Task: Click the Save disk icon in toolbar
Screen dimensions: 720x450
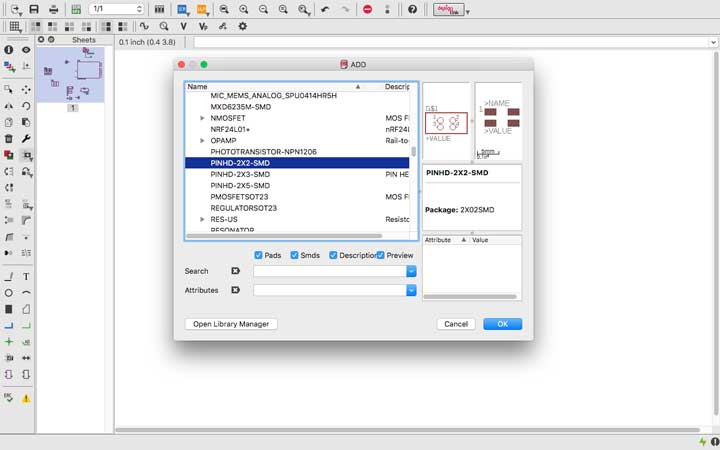Action: [34, 9]
